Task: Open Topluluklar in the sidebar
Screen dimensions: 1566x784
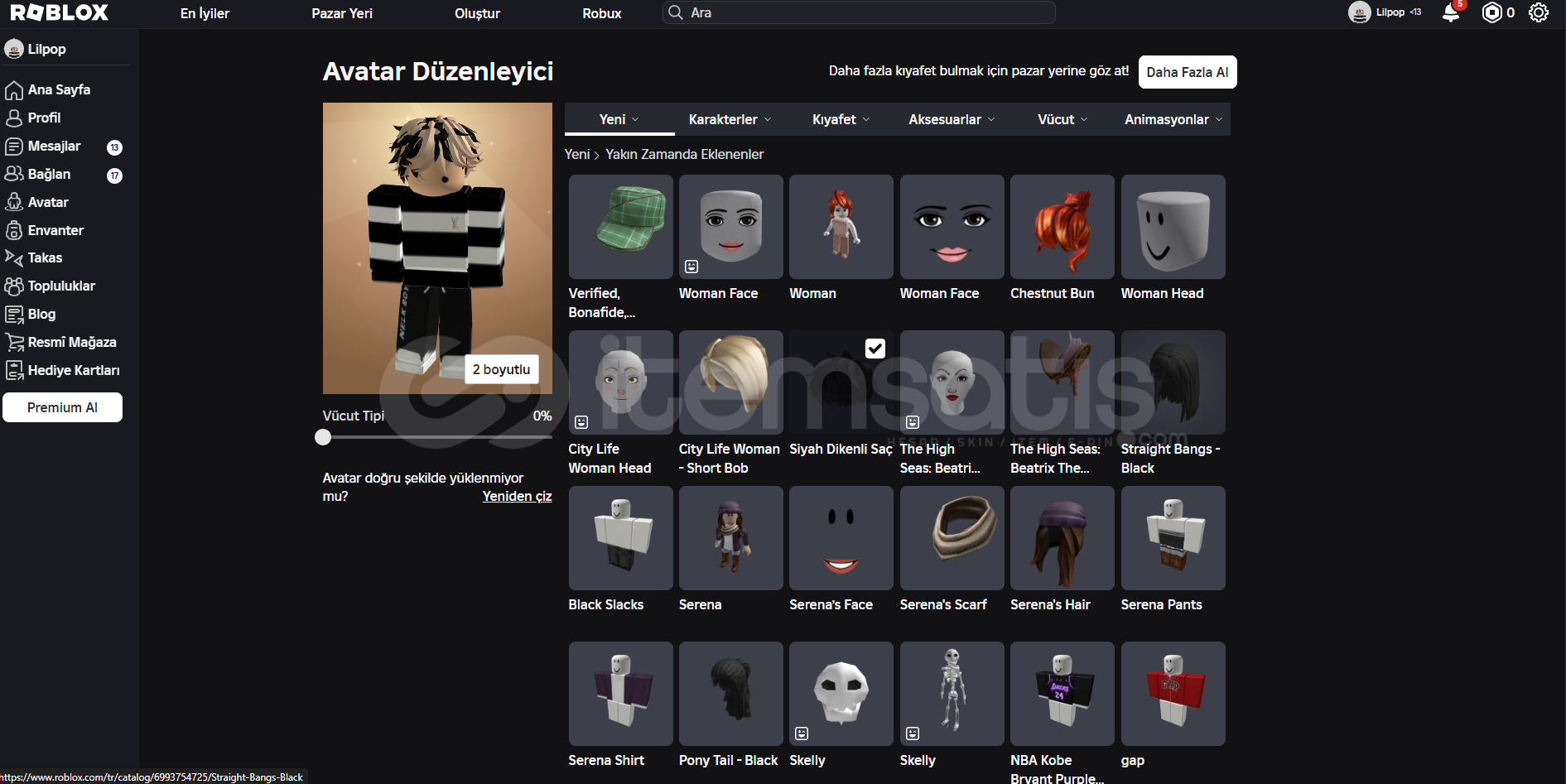Action: coord(61,286)
